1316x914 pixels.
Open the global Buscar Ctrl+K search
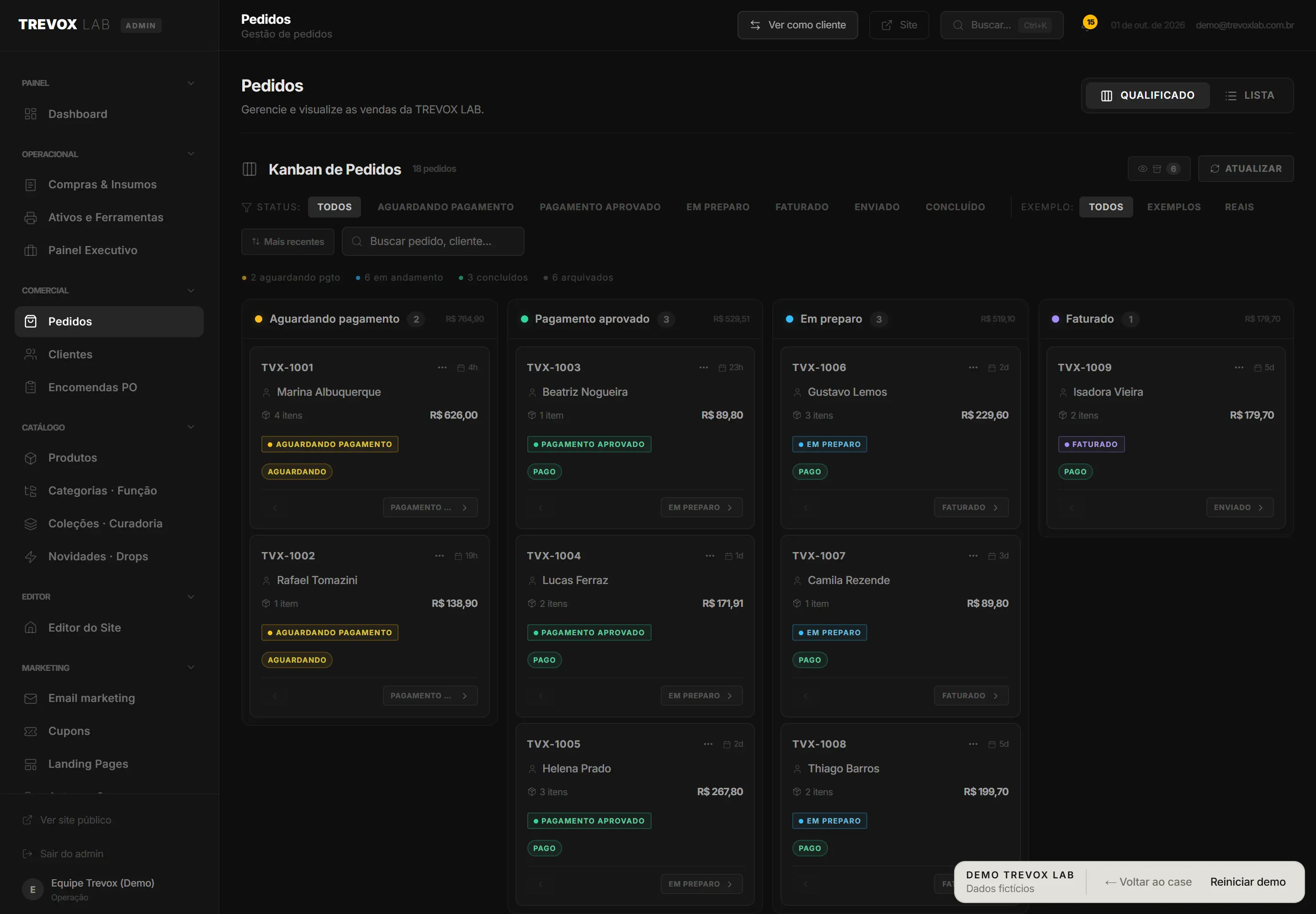[1001, 25]
